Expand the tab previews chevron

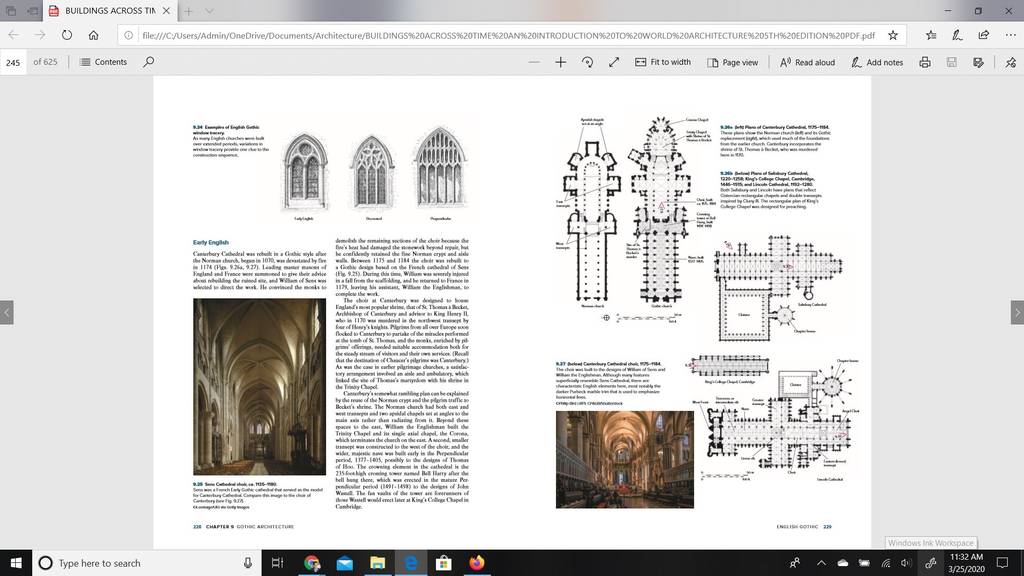point(209,10)
